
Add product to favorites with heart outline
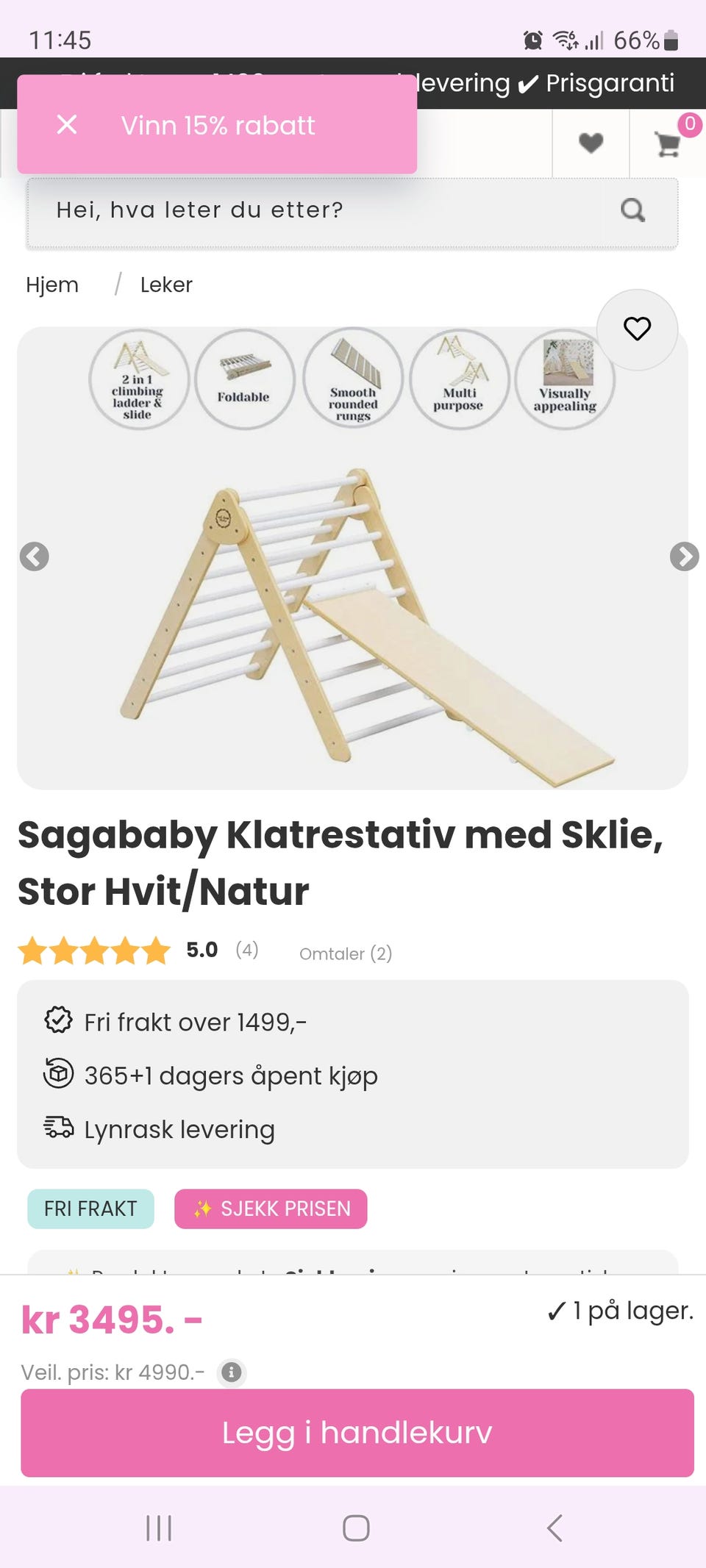tap(637, 329)
